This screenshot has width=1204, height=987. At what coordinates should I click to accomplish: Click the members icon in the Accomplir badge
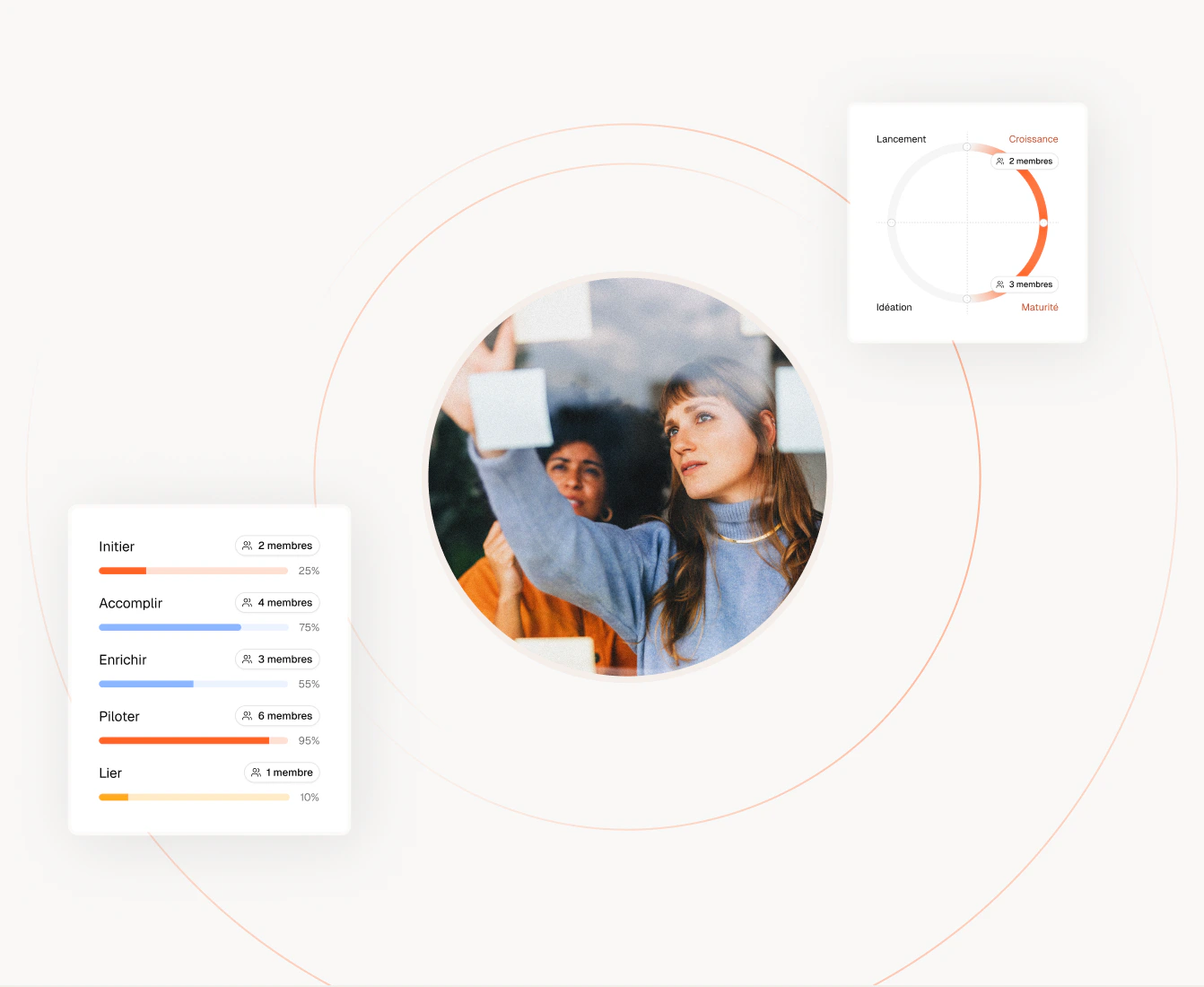pyautogui.click(x=248, y=603)
